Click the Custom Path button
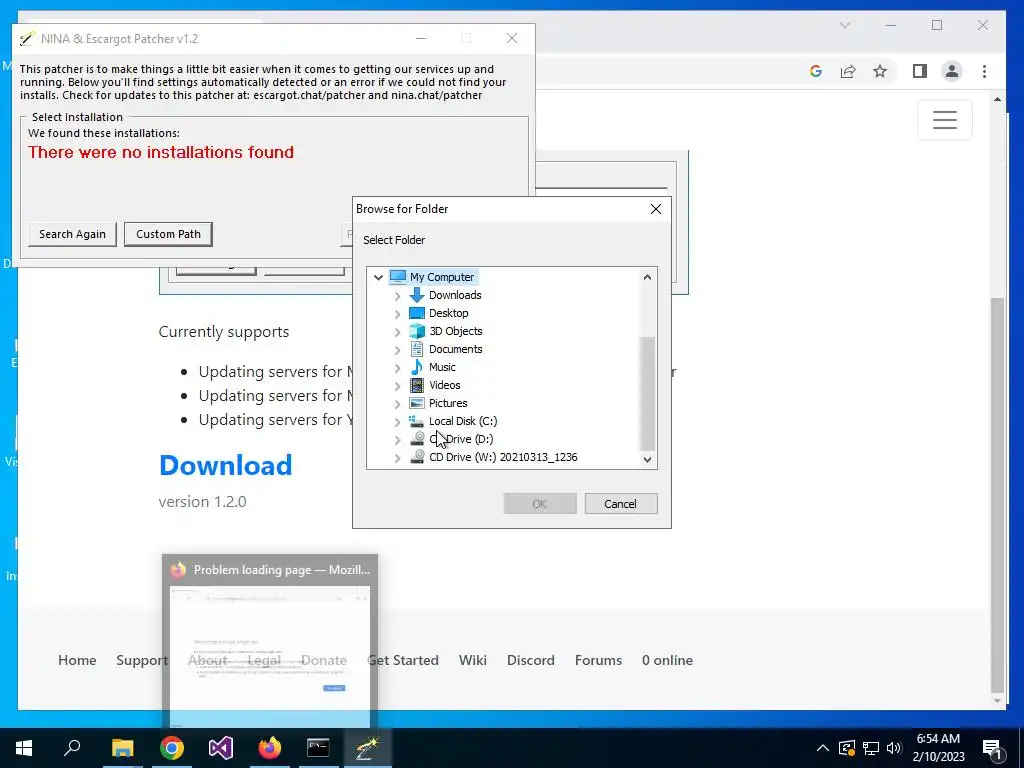 [168, 234]
